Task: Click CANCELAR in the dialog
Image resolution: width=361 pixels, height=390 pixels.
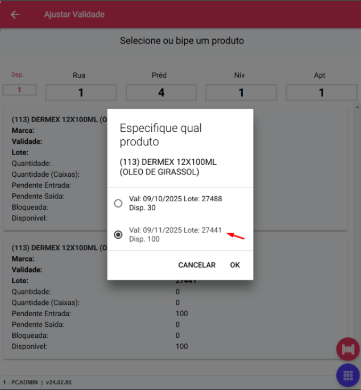Action: click(x=197, y=265)
